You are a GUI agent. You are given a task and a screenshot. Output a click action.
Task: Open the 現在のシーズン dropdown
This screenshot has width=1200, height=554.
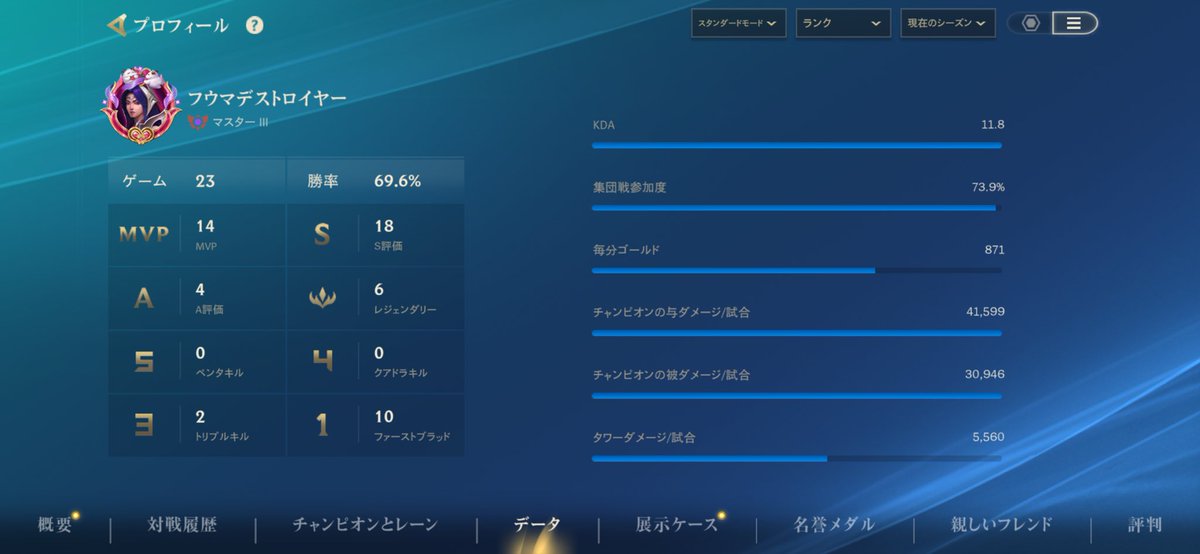[948, 23]
